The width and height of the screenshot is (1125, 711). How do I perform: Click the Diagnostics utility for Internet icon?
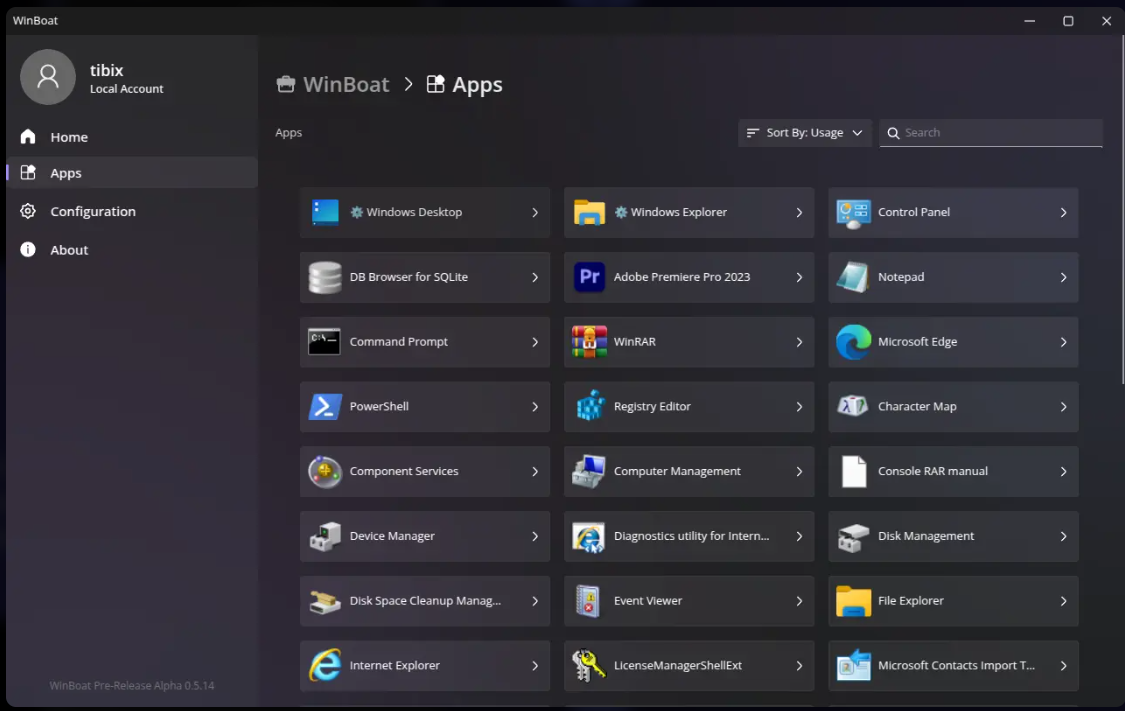click(x=588, y=537)
